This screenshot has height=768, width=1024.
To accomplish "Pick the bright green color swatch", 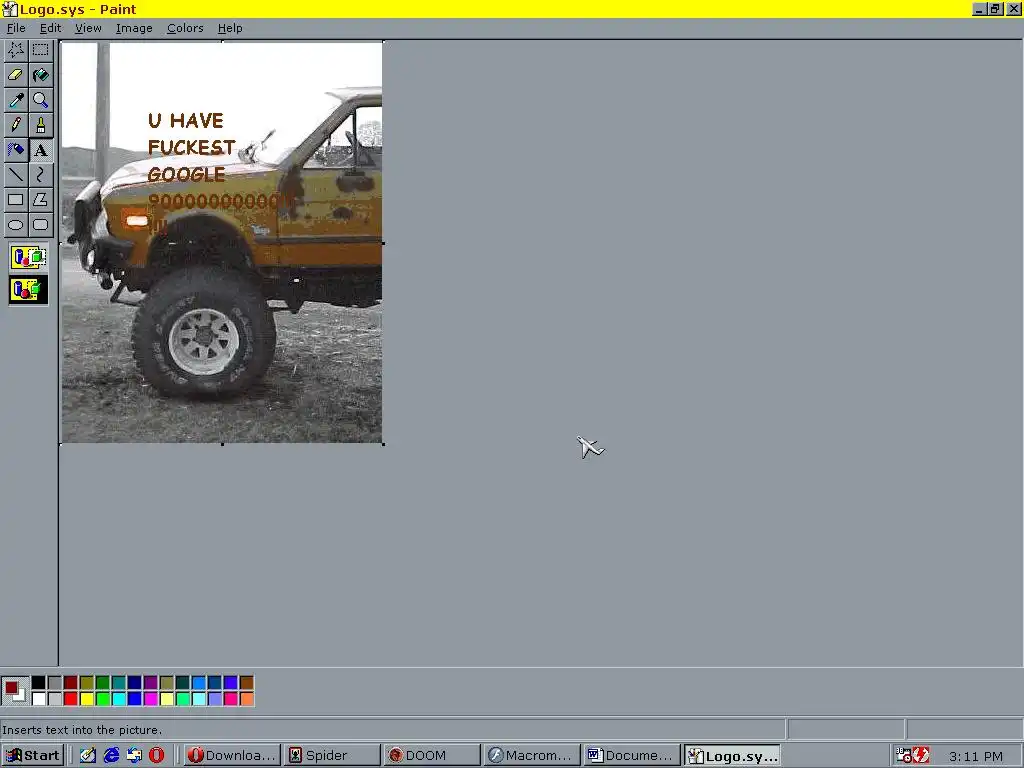I will [x=103, y=699].
